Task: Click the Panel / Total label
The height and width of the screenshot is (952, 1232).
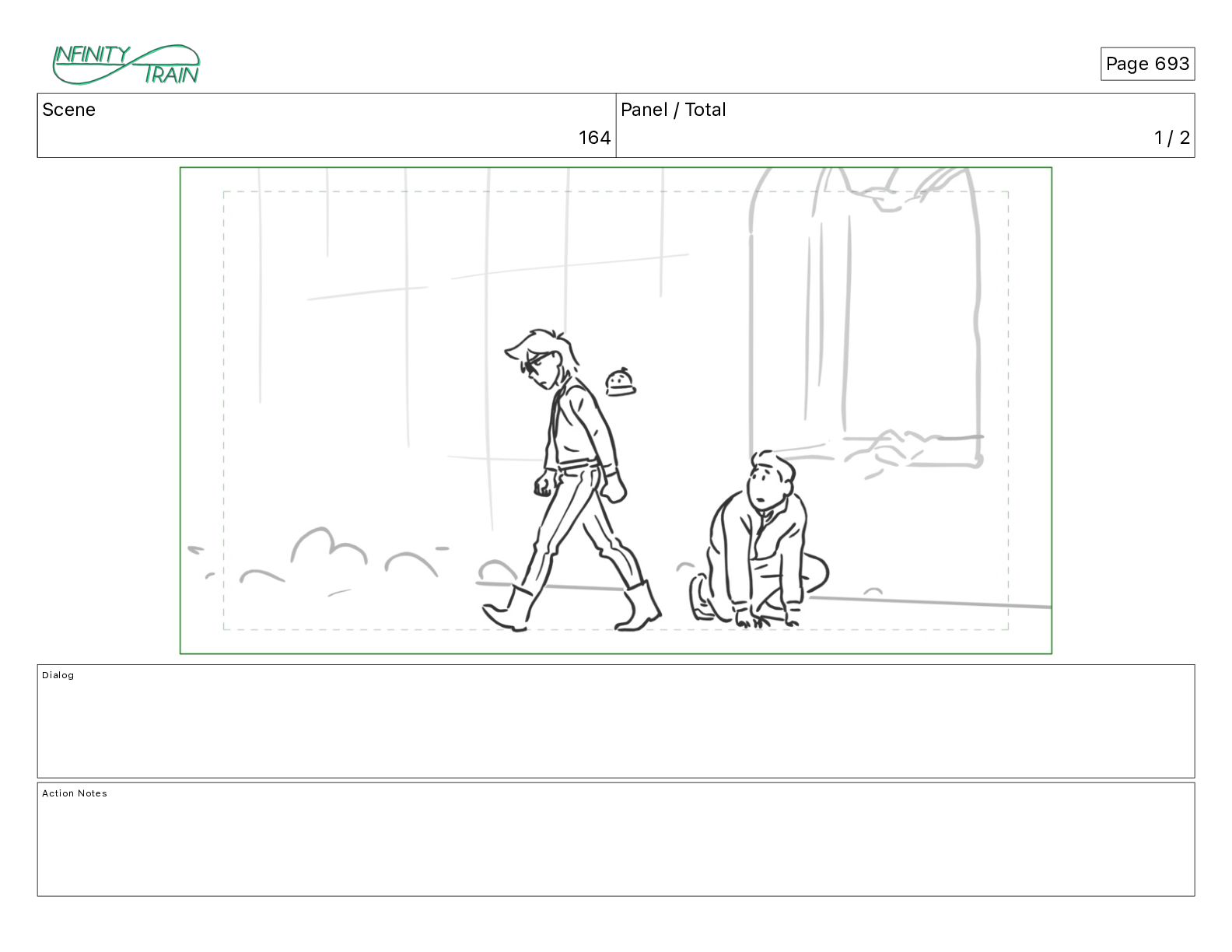Action: (x=674, y=110)
